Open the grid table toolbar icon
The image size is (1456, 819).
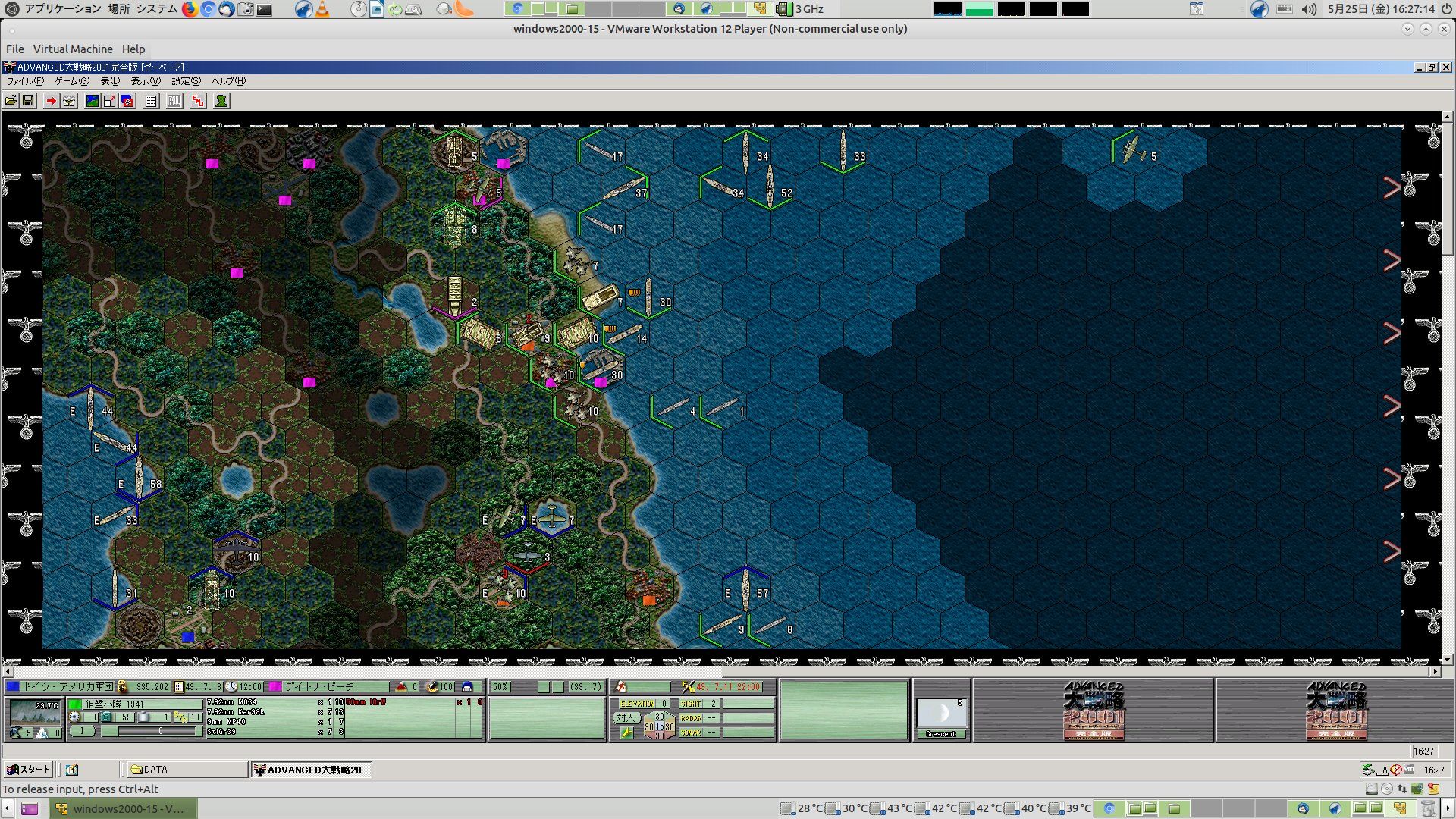pos(151,101)
